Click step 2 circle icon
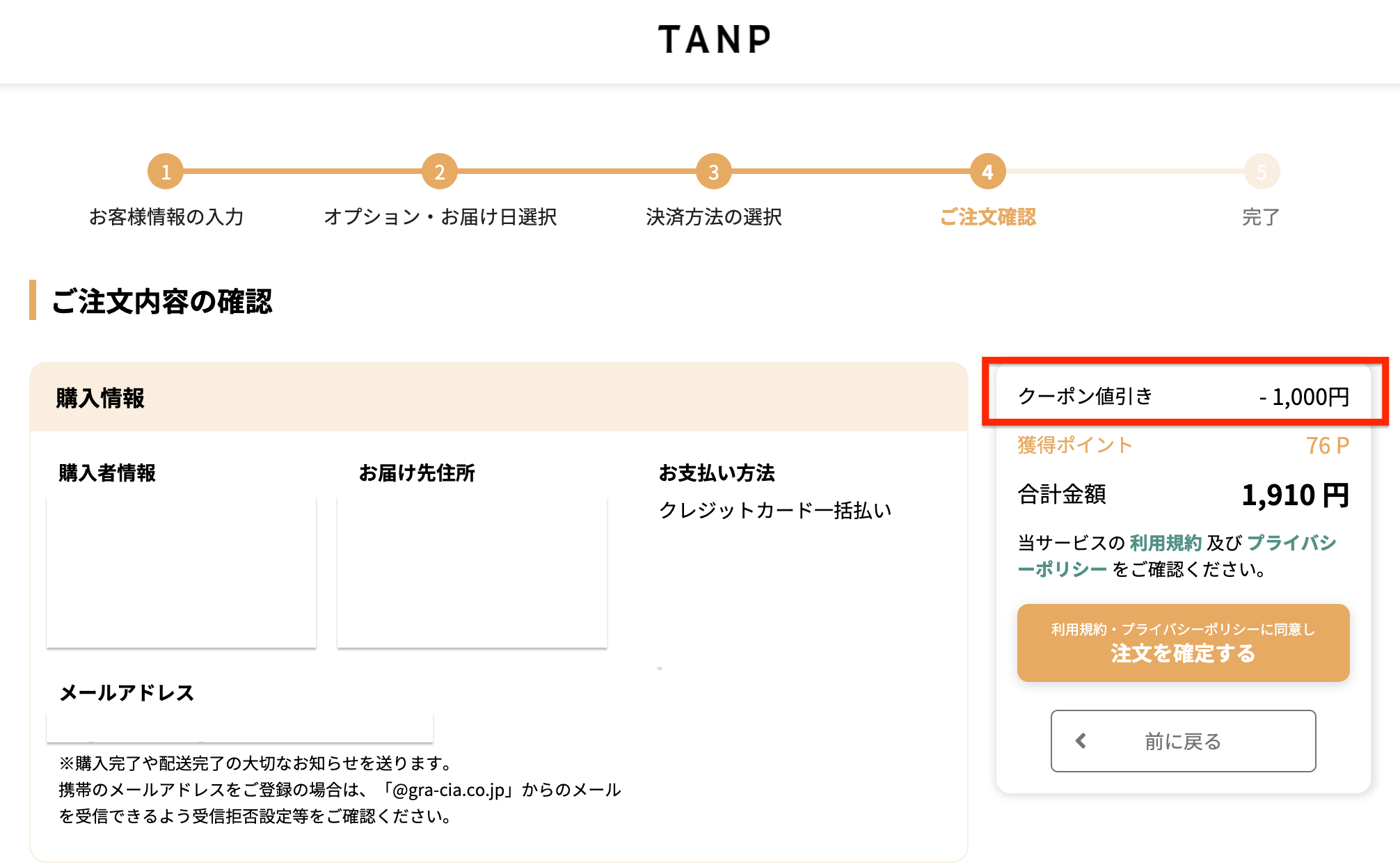 pyautogui.click(x=440, y=172)
